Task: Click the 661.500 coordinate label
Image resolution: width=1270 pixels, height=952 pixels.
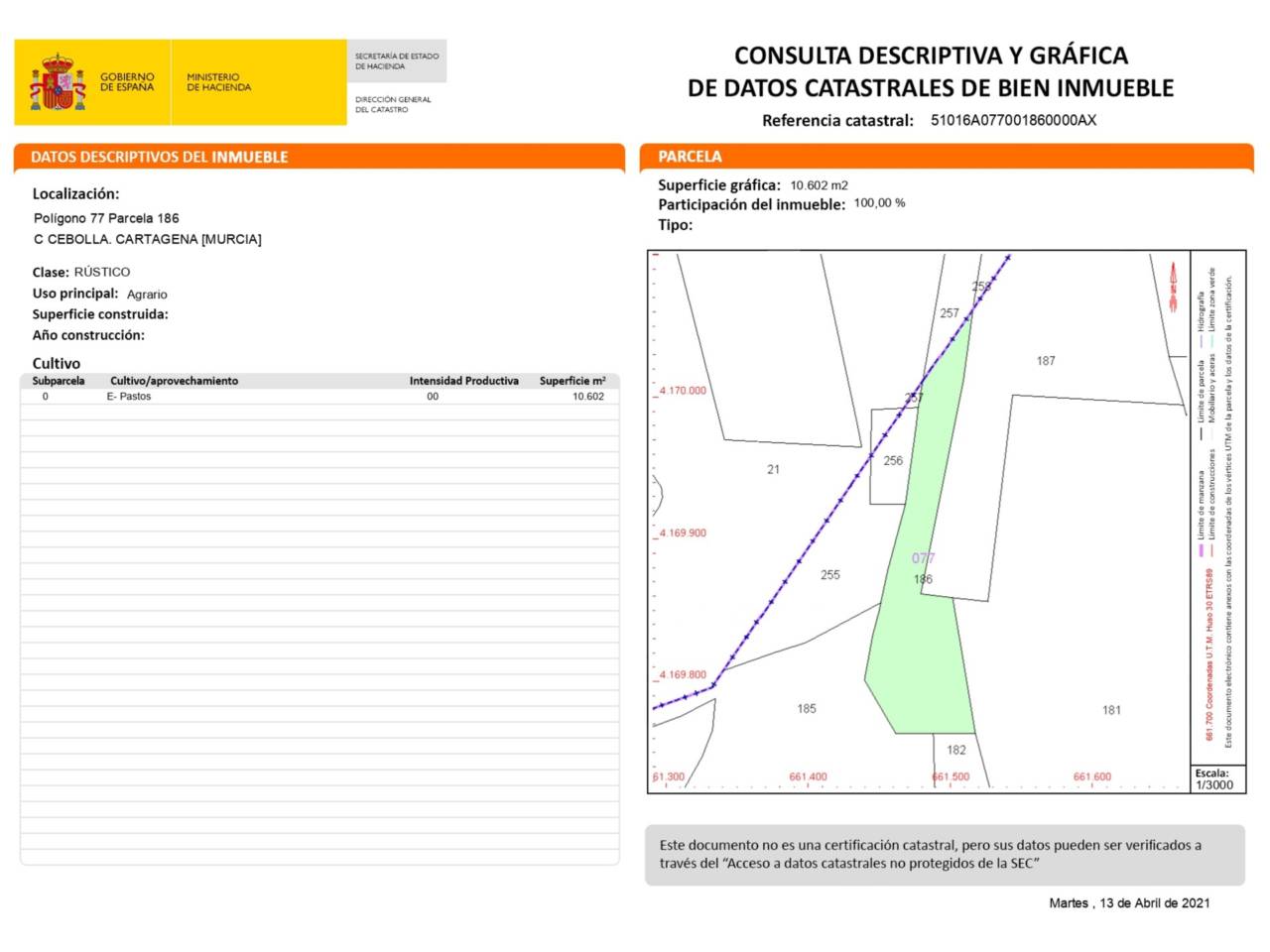Action: click(x=951, y=776)
